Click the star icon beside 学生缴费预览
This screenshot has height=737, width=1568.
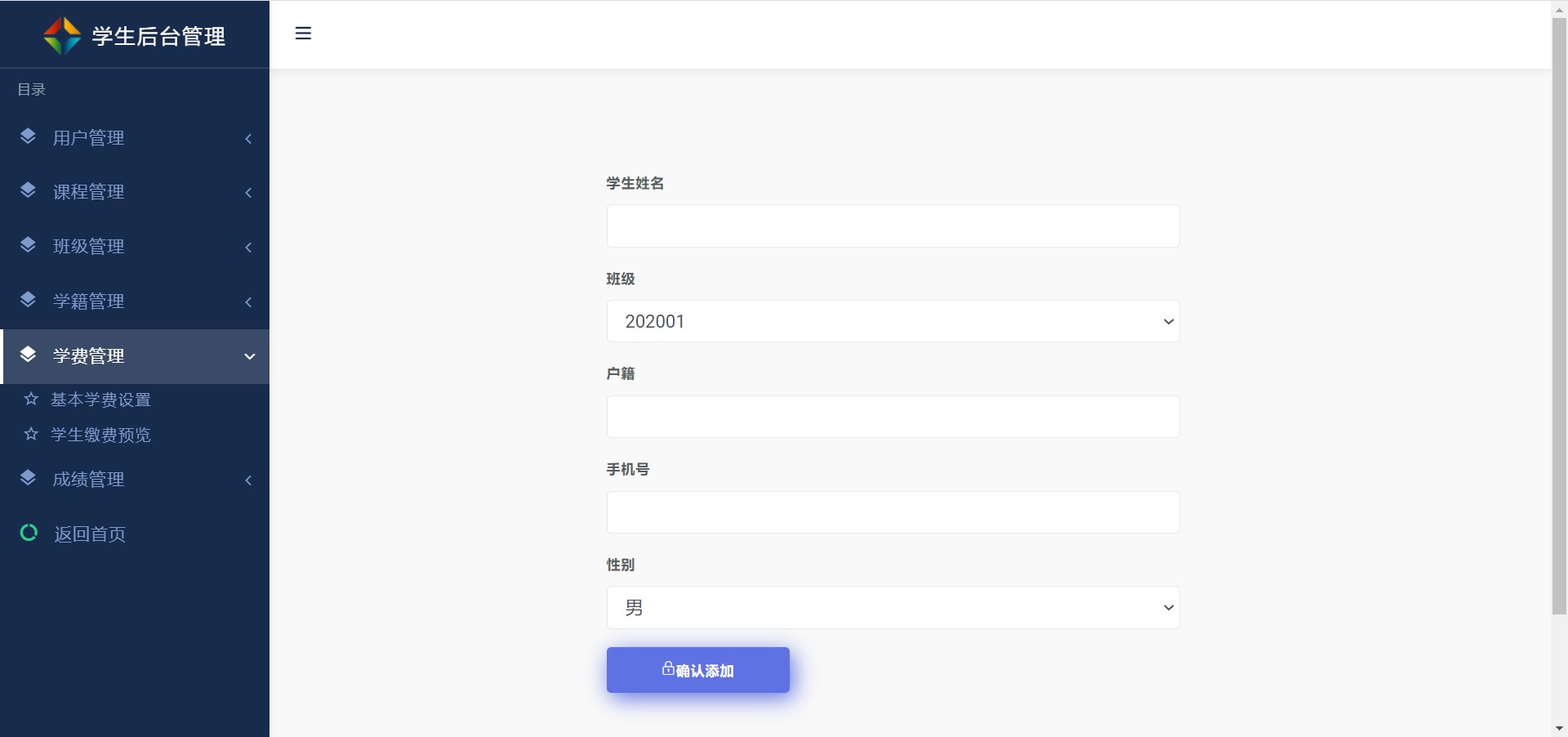click(x=31, y=434)
